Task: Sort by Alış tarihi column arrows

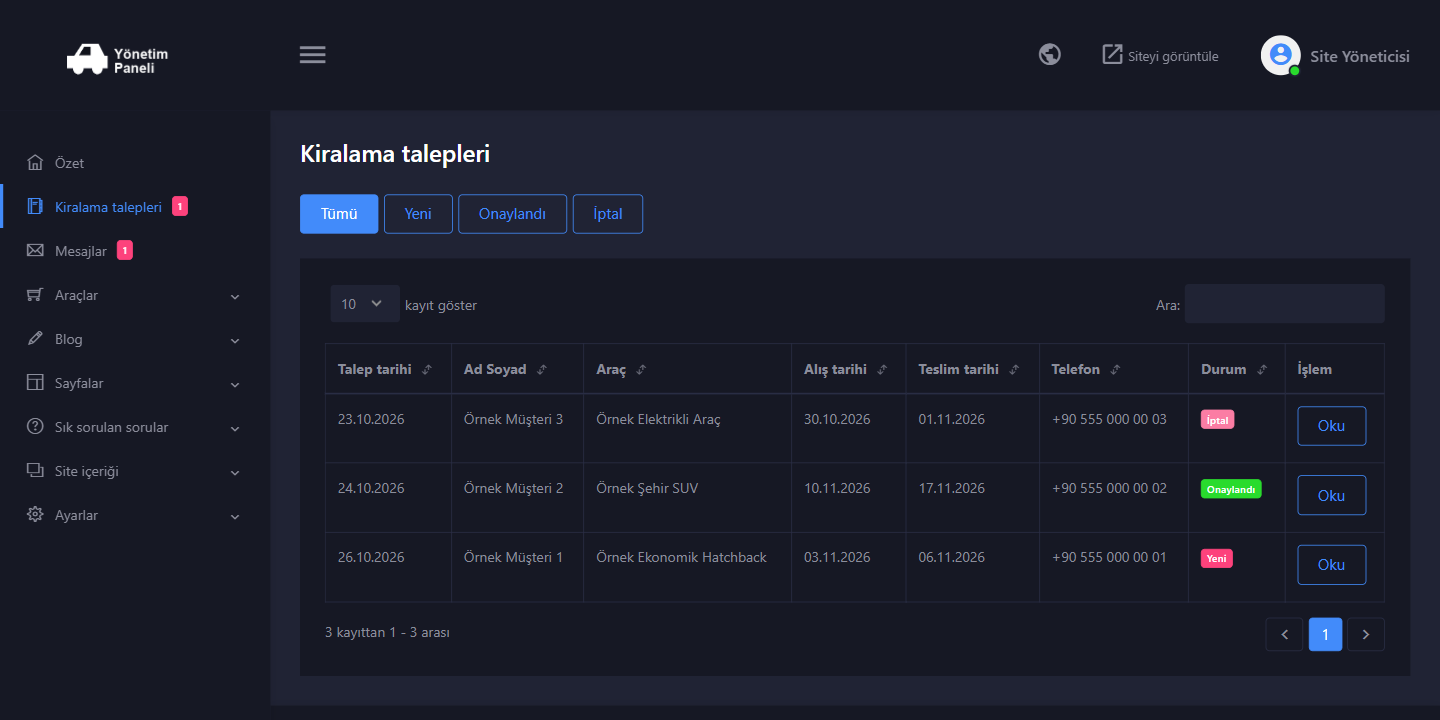Action: tap(882, 370)
